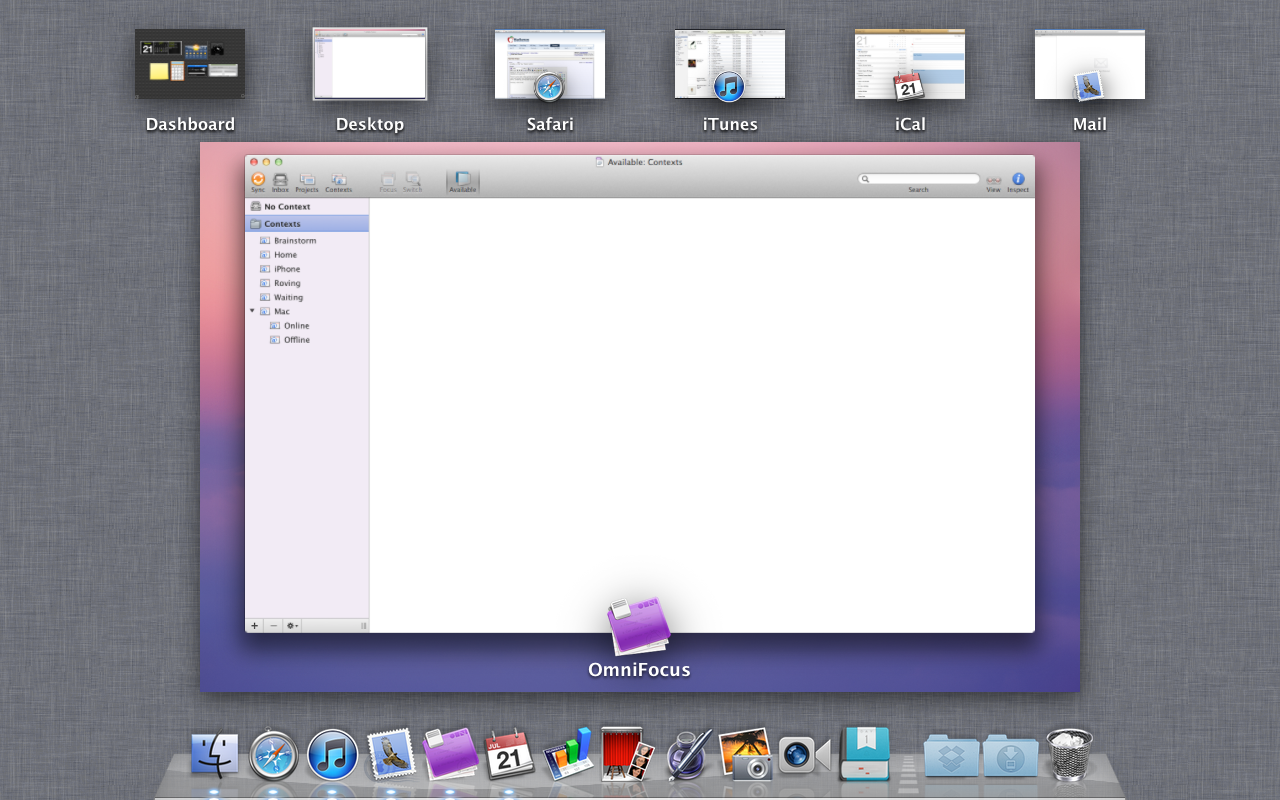
Task: Click the minus button below the sidebar
Action: click(273, 626)
